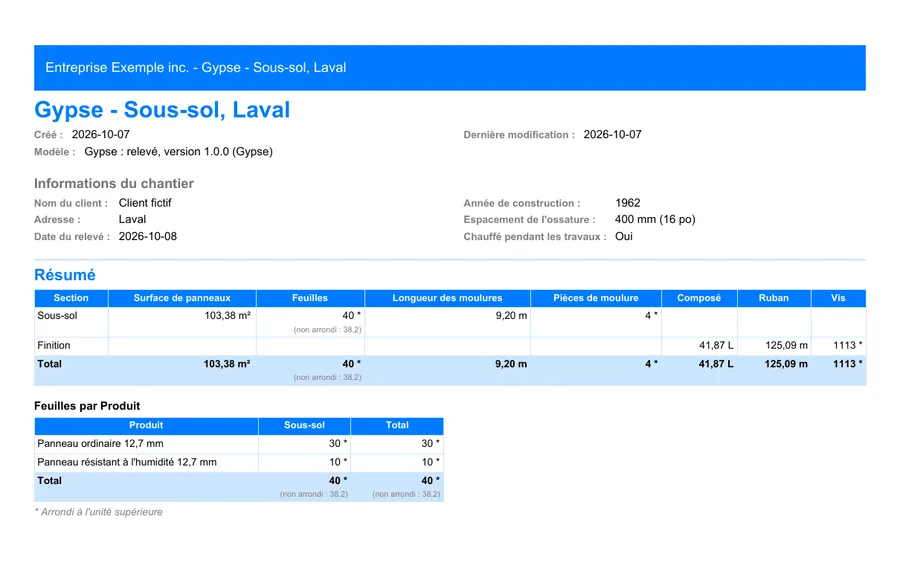Click the Adresse value 'Laval'
900x562 pixels.
[x=132, y=219]
